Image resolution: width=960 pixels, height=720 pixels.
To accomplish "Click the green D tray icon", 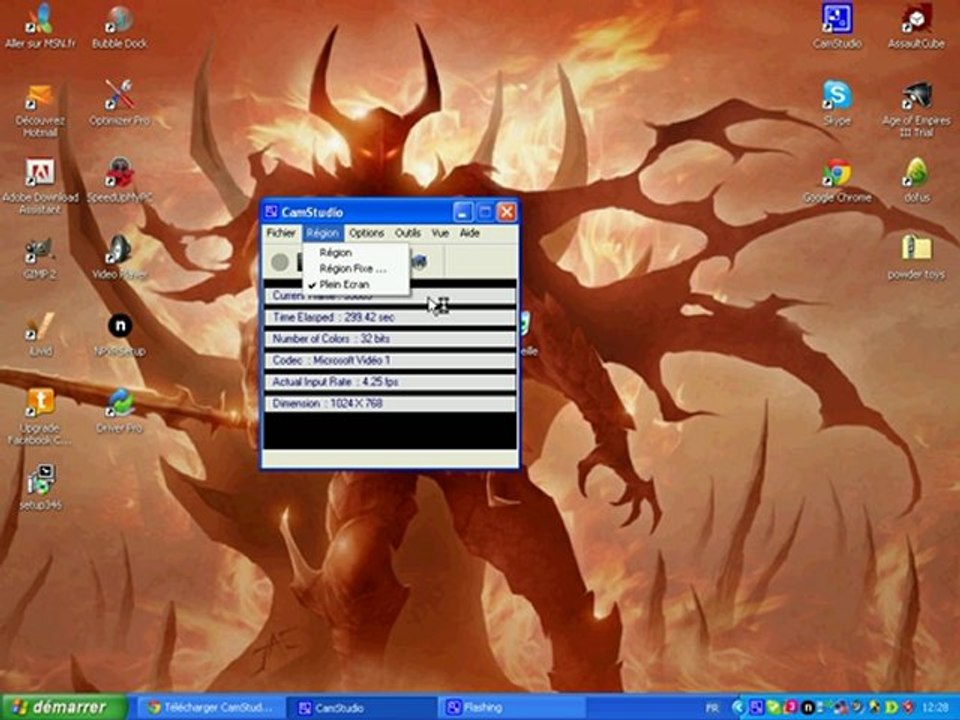I will coord(893,708).
